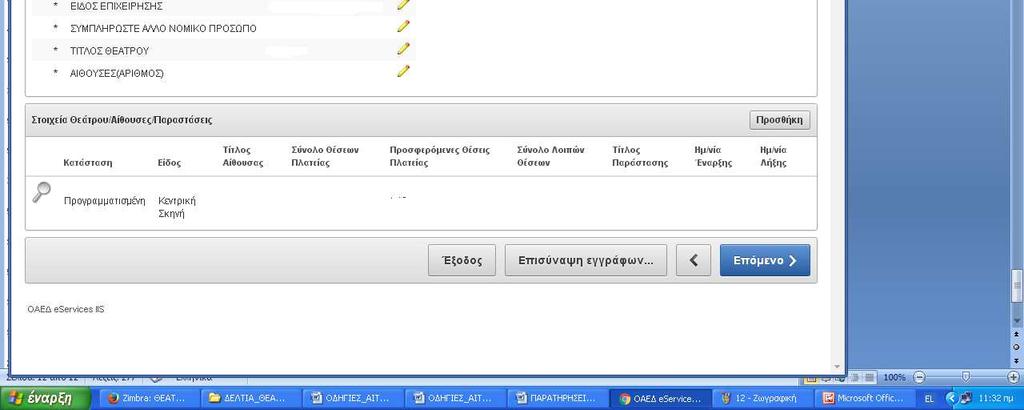1024x410 pixels.
Task: Click Word 100% zoom level
Action: [894, 377]
